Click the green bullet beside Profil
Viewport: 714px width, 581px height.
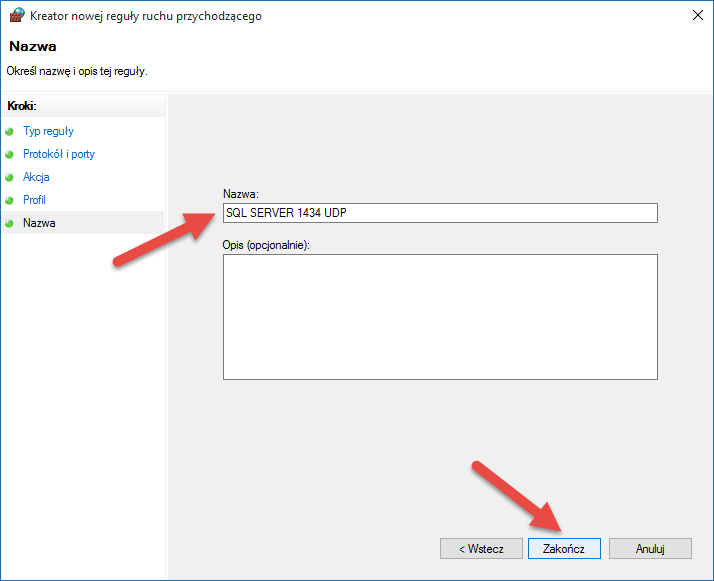[x=10, y=200]
